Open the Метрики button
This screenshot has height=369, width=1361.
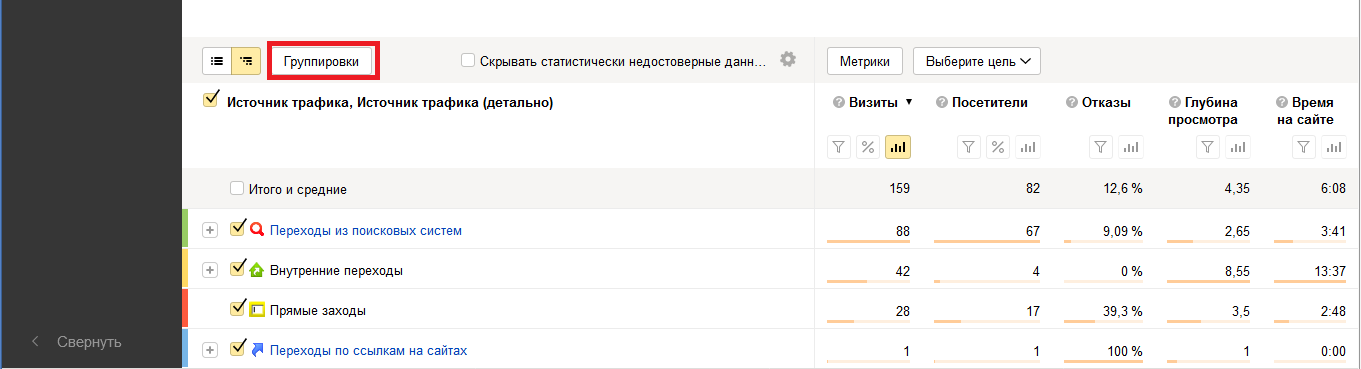pyautogui.click(x=865, y=61)
